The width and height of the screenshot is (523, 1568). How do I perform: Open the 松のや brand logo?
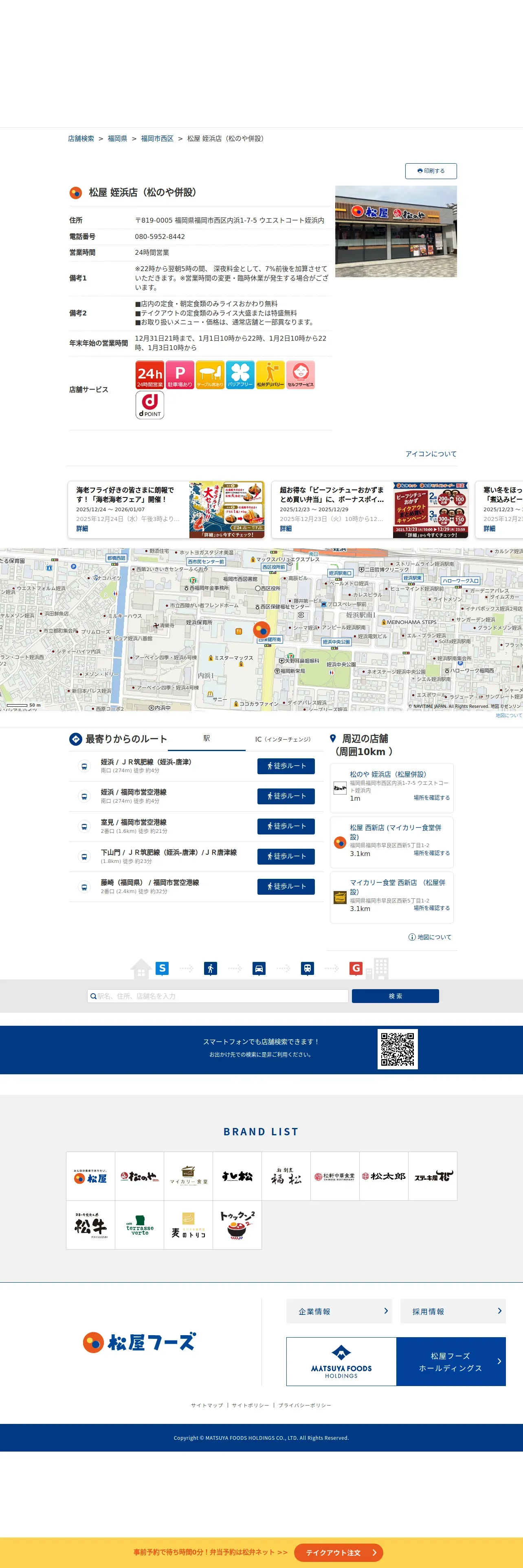(x=139, y=1176)
